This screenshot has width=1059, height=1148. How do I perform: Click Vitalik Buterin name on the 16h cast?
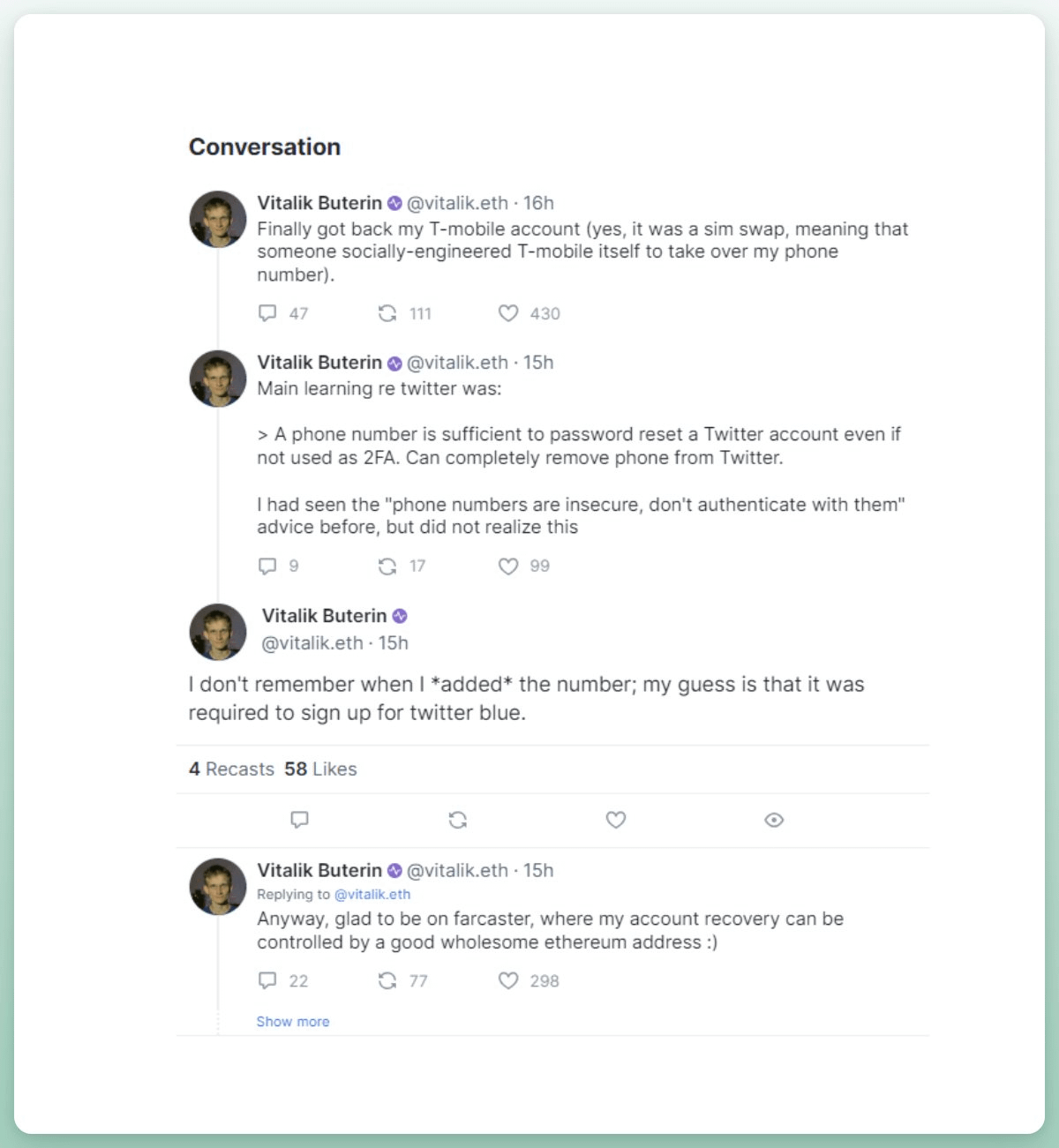click(x=319, y=203)
